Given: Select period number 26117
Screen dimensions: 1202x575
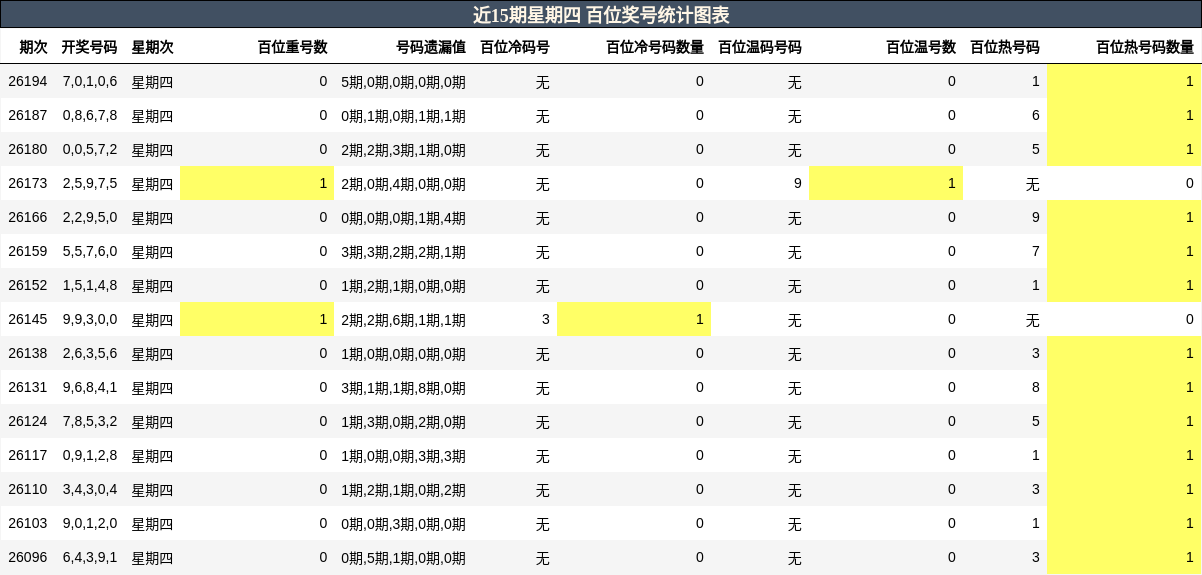Looking at the screenshot, I should (28, 455).
